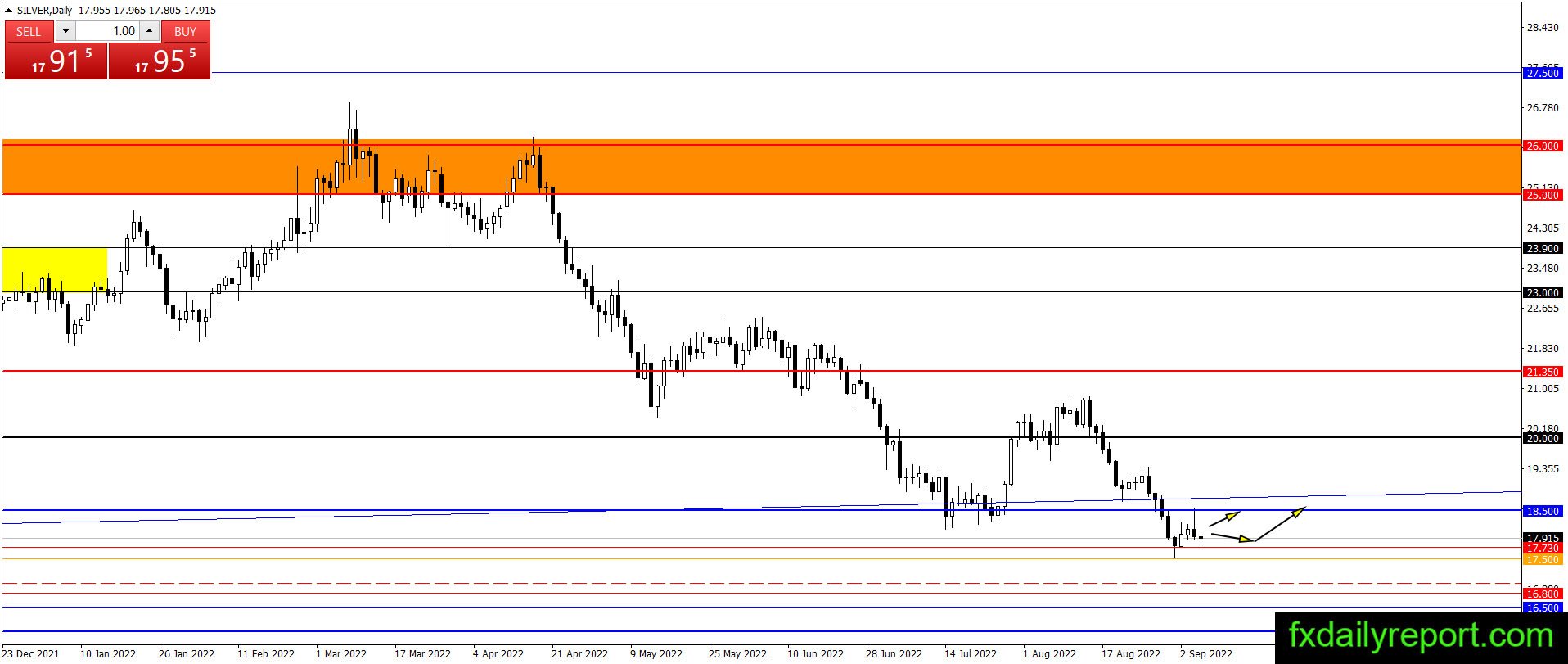The image size is (1568, 664).
Task: Click the 1.00 volume input field
Action: 107,31
